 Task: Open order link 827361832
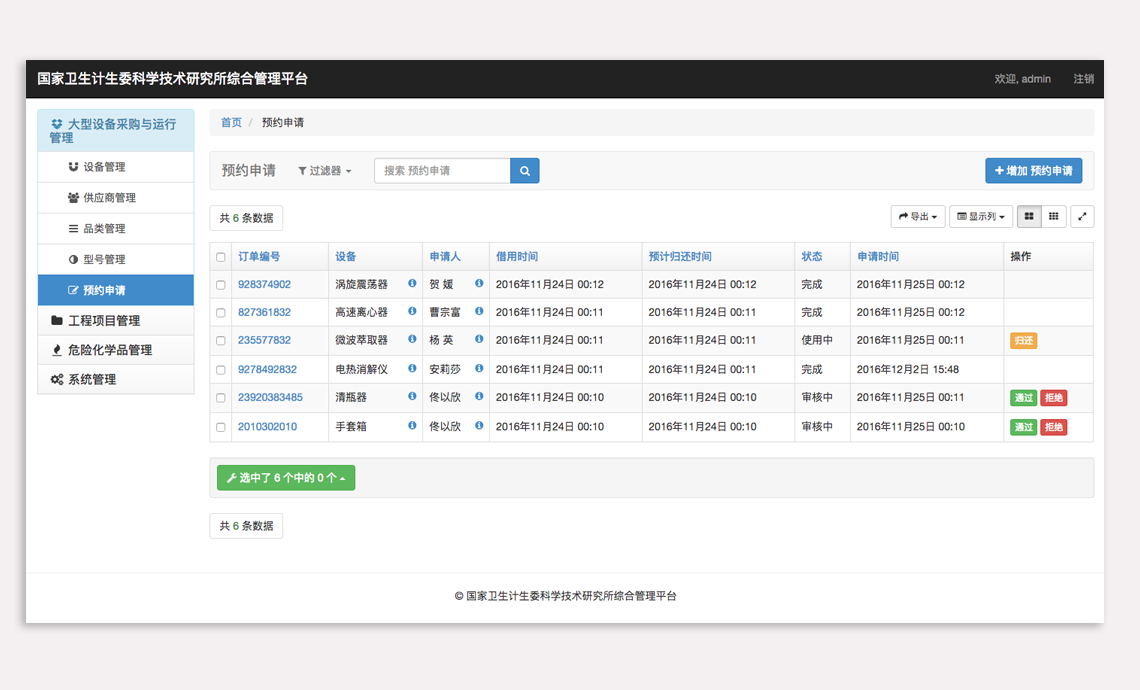point(264,313)
